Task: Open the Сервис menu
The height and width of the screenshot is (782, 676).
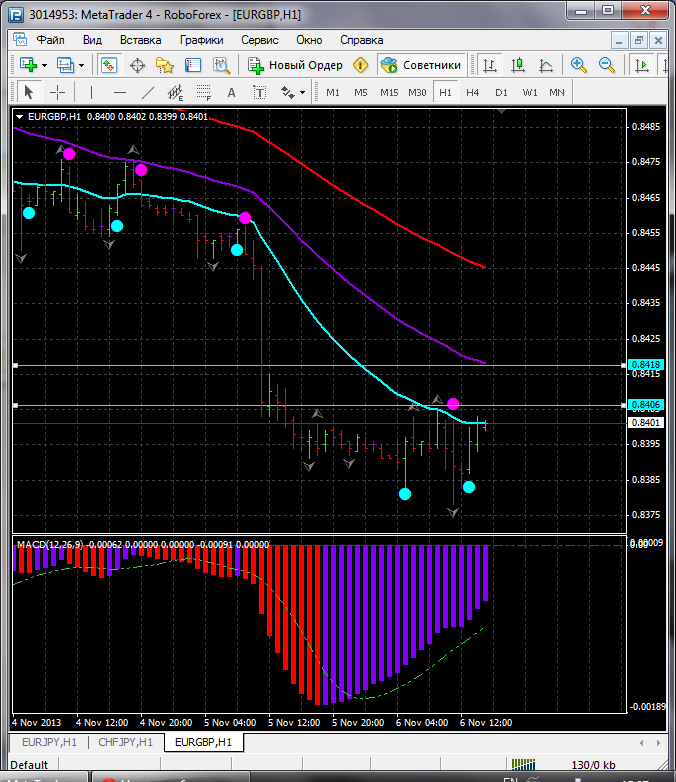Action: (x=259, y=40)
